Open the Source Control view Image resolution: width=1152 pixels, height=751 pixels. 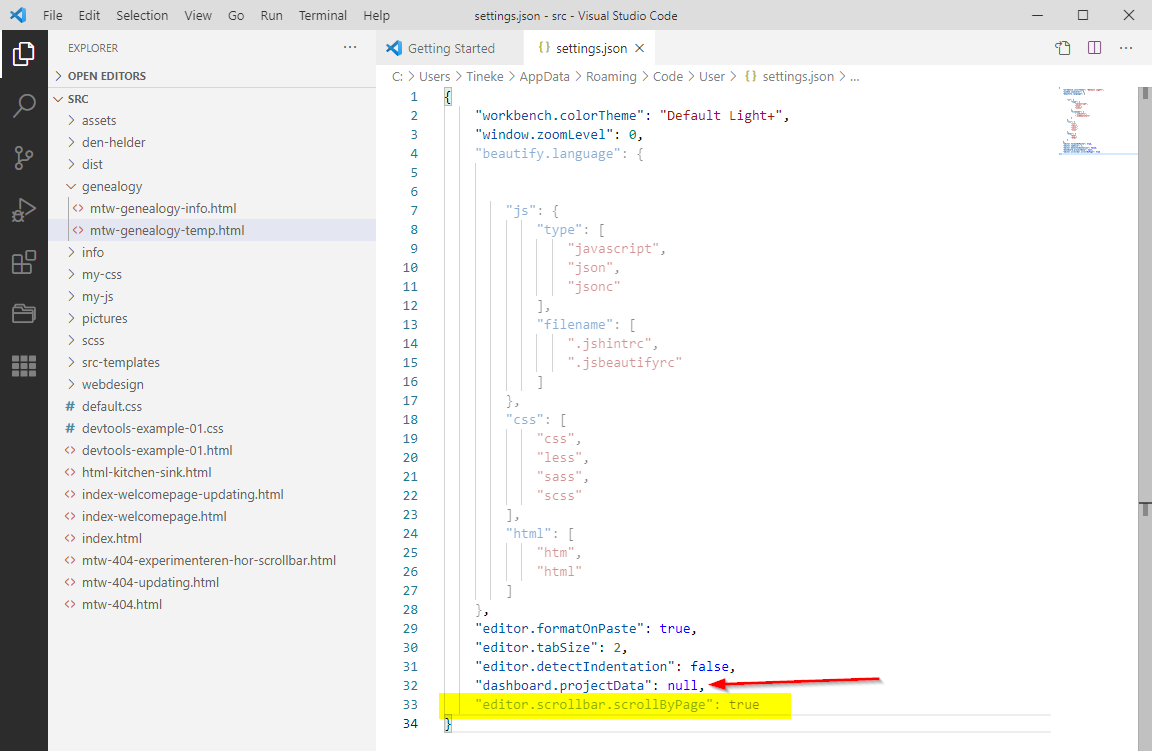[x=24, y=158]
